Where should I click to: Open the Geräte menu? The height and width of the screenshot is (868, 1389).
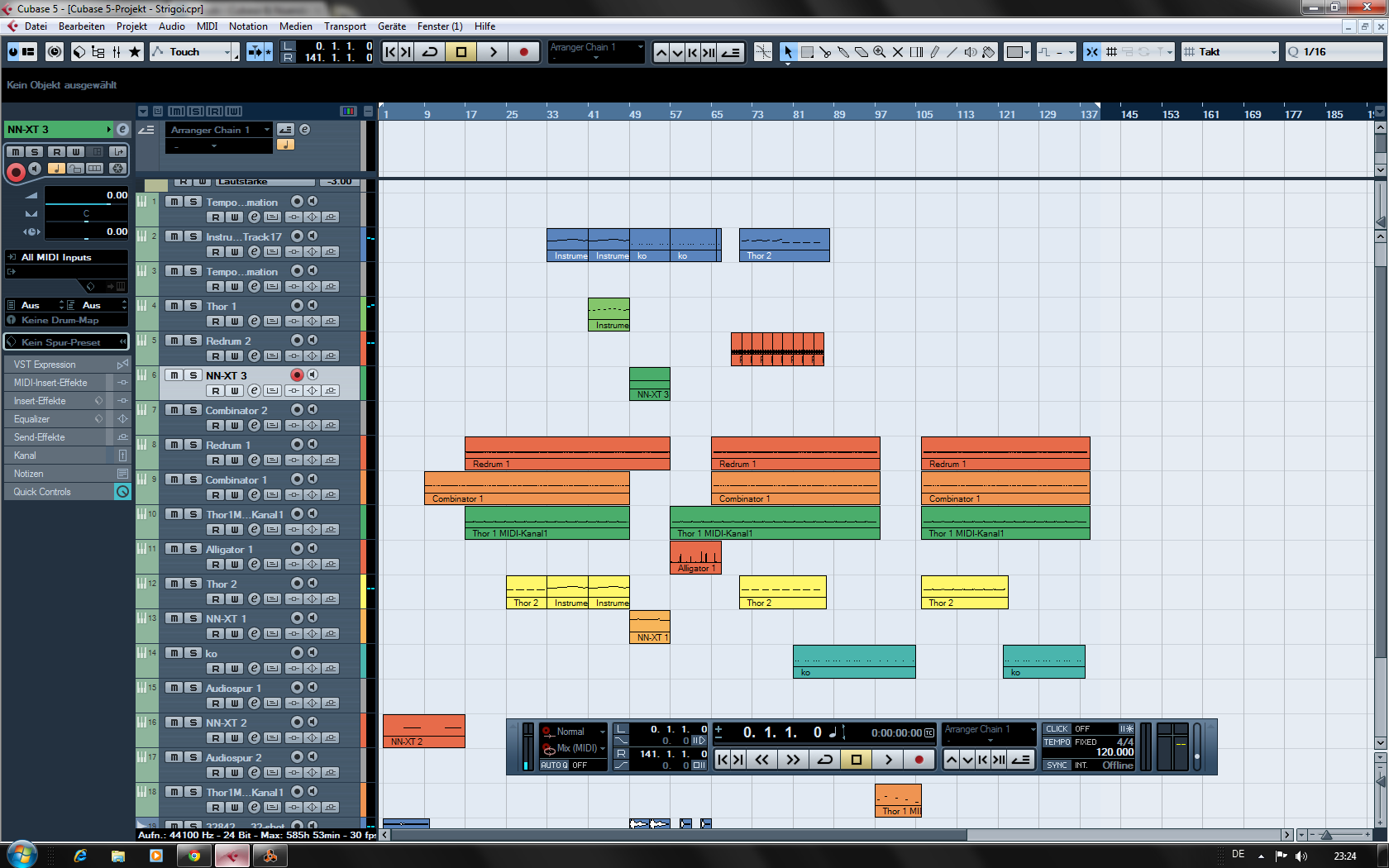coord(391,26)
